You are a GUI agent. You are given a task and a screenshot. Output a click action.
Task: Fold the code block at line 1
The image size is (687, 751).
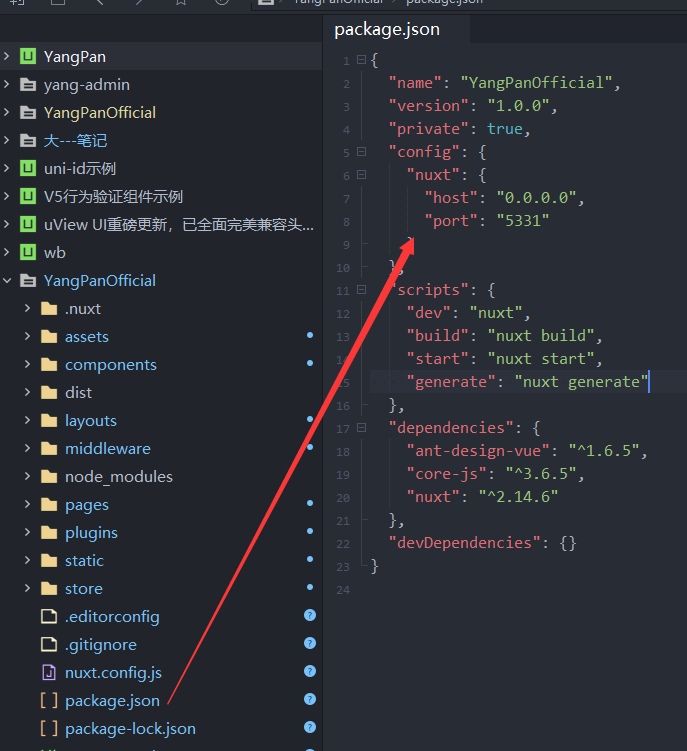click(x=362, y=60)
